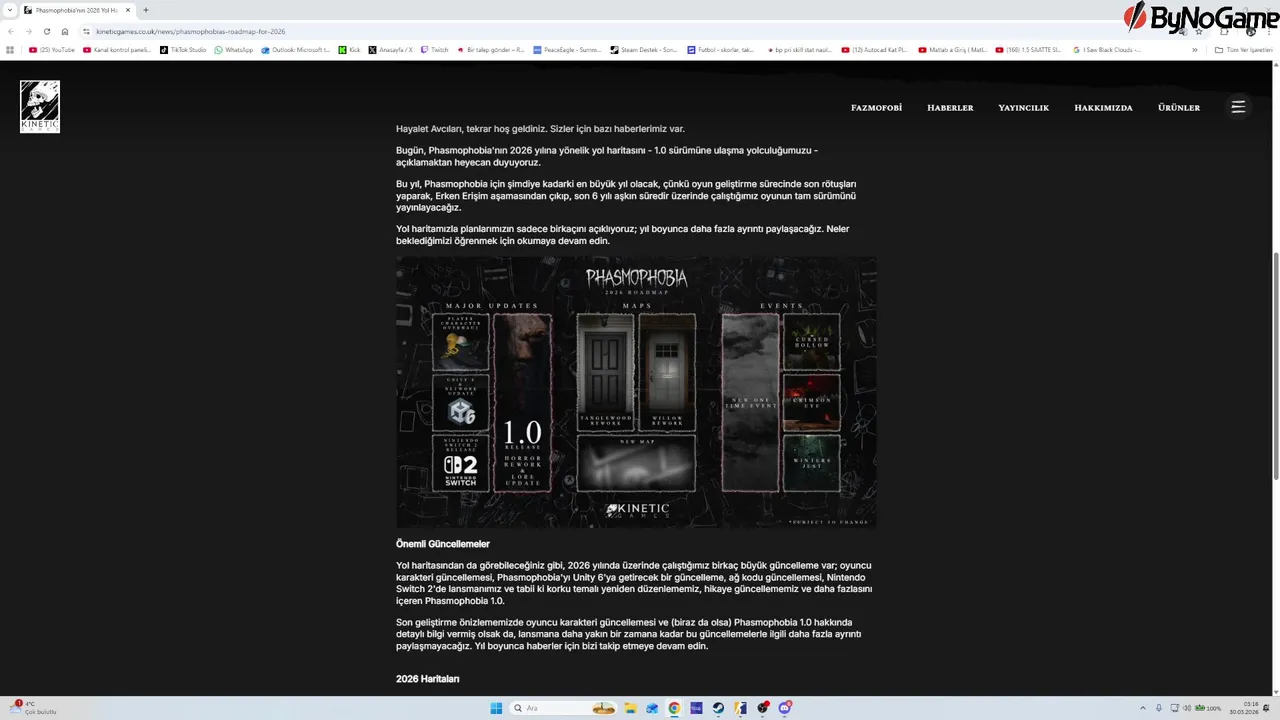
Task: Open Discord from the taskbar
Action: [x=785, y=708]
